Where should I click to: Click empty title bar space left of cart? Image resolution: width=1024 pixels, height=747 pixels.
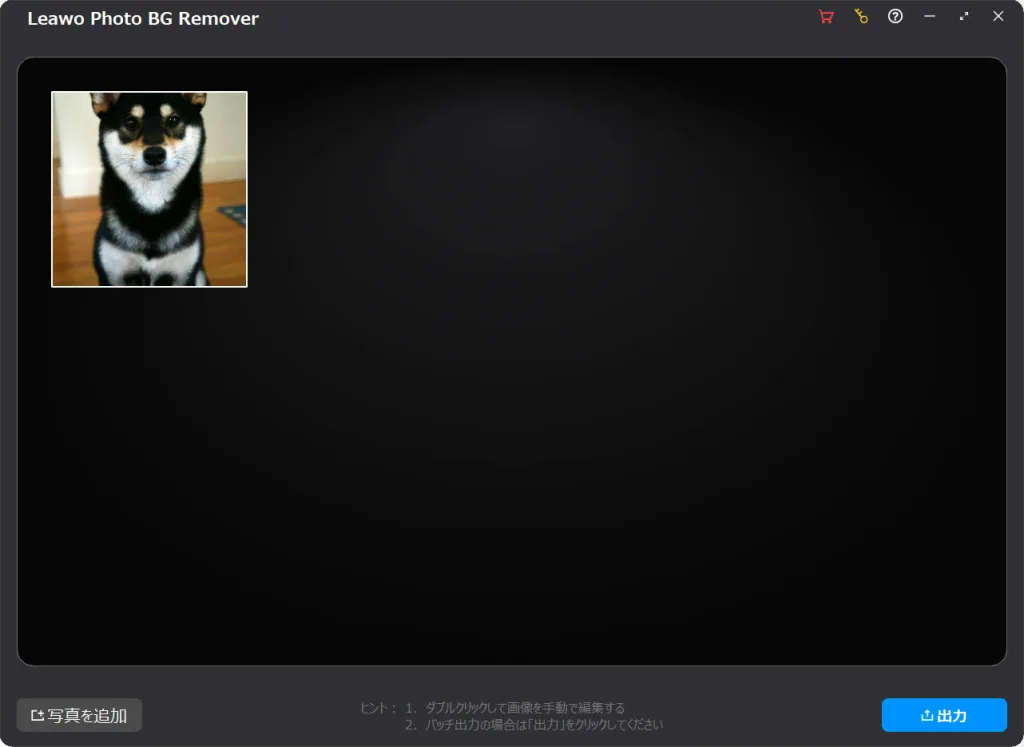click(550, 18)
